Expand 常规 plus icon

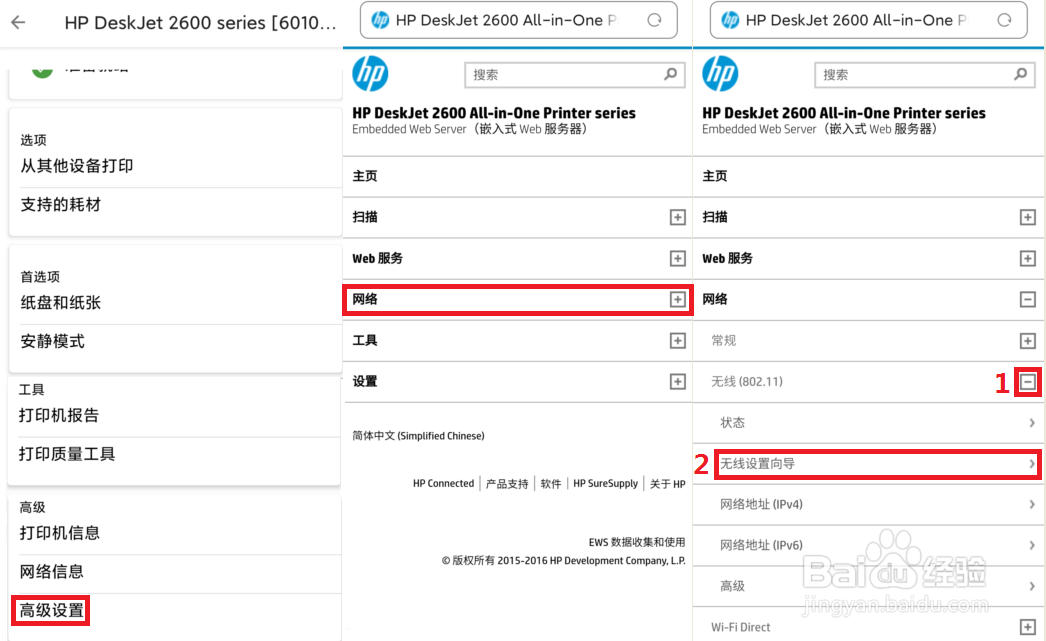click(1027, 341)
